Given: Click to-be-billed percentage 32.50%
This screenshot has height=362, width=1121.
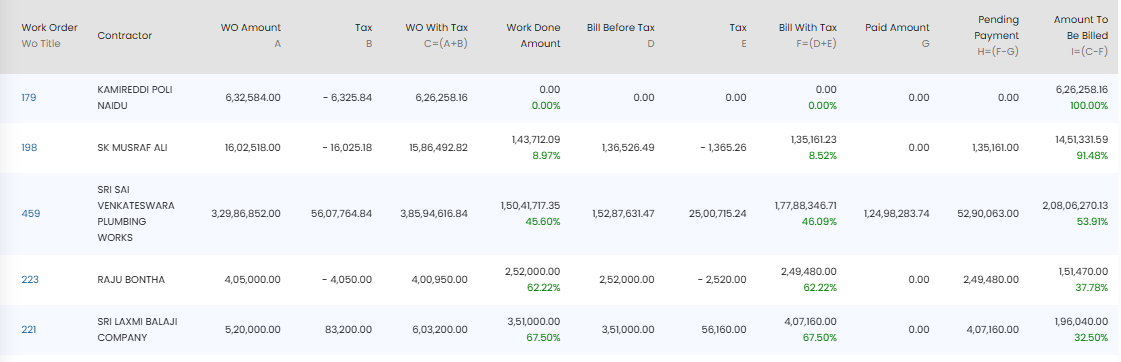Looking at the screenshot, I should (x=1092, y=338).
